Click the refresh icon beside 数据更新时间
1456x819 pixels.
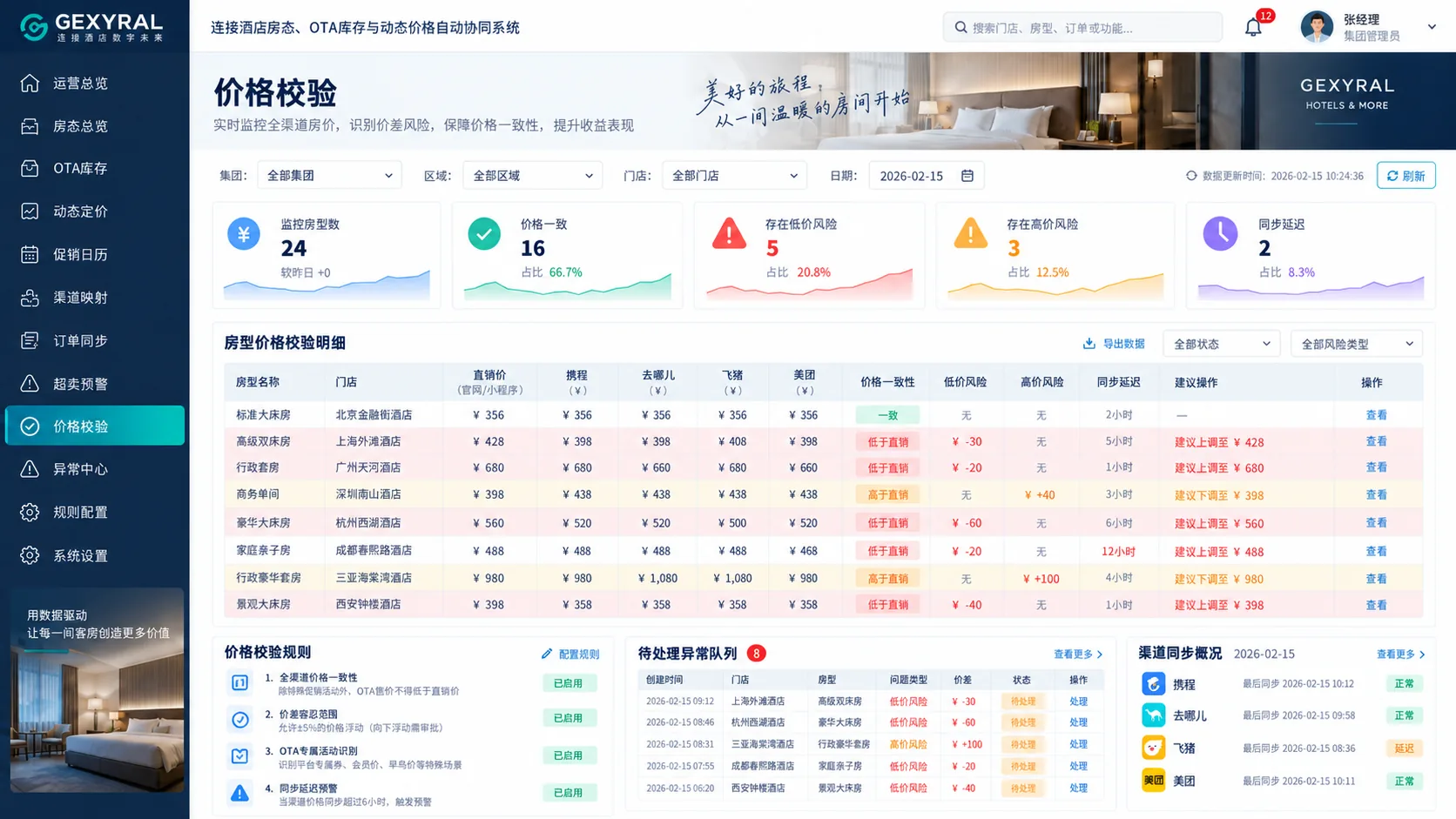click(x=1191, y=176)
